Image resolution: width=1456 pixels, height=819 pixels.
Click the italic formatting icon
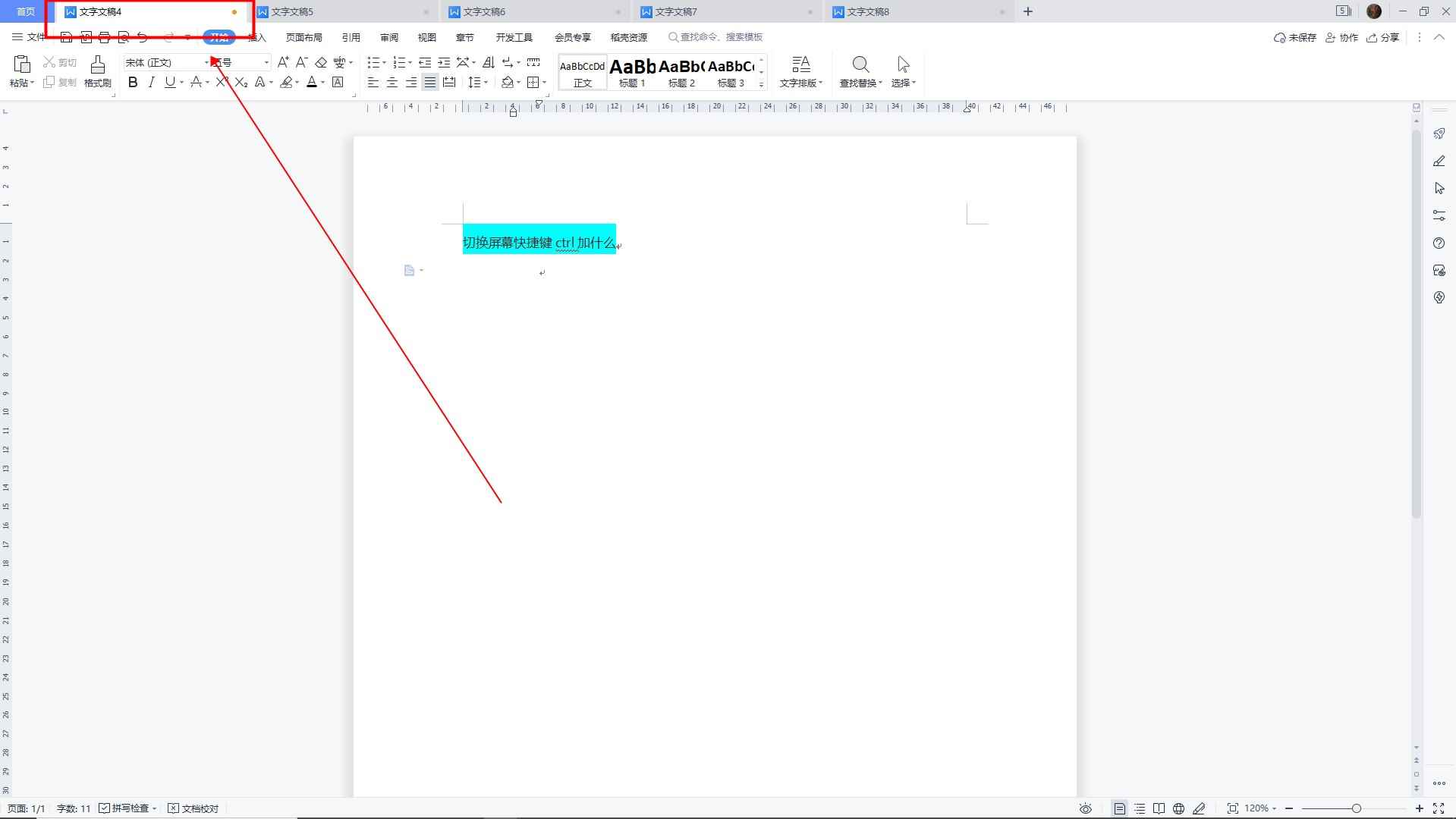pos(151,83)
